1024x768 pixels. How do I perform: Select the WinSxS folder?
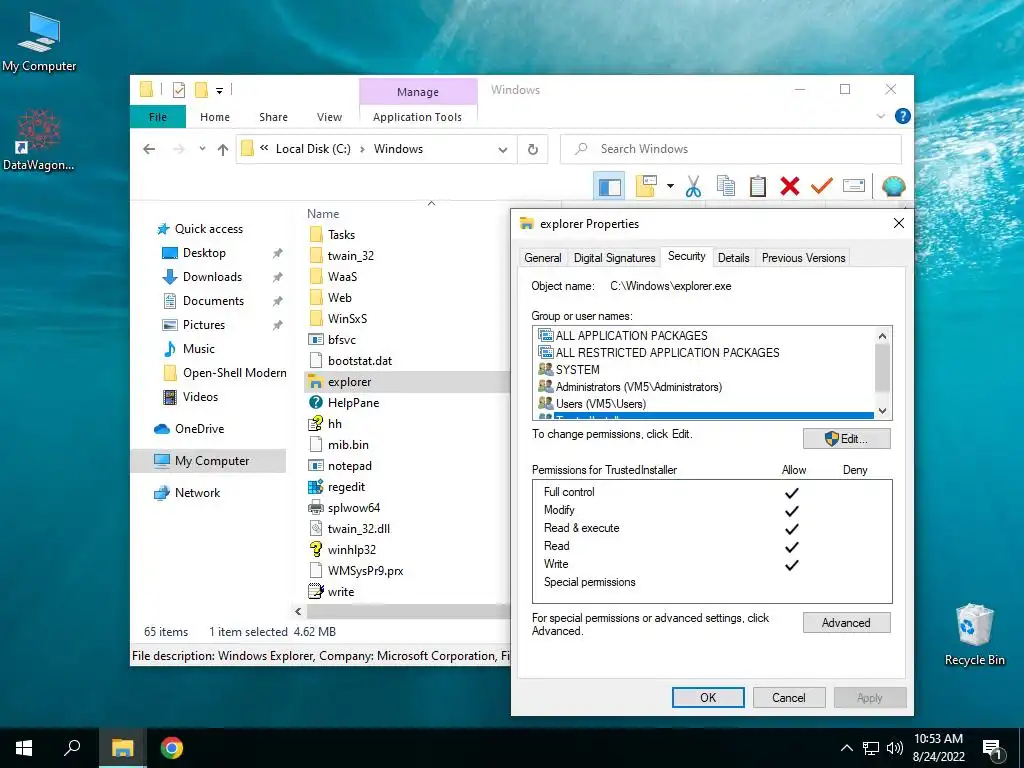coord(347,319)
